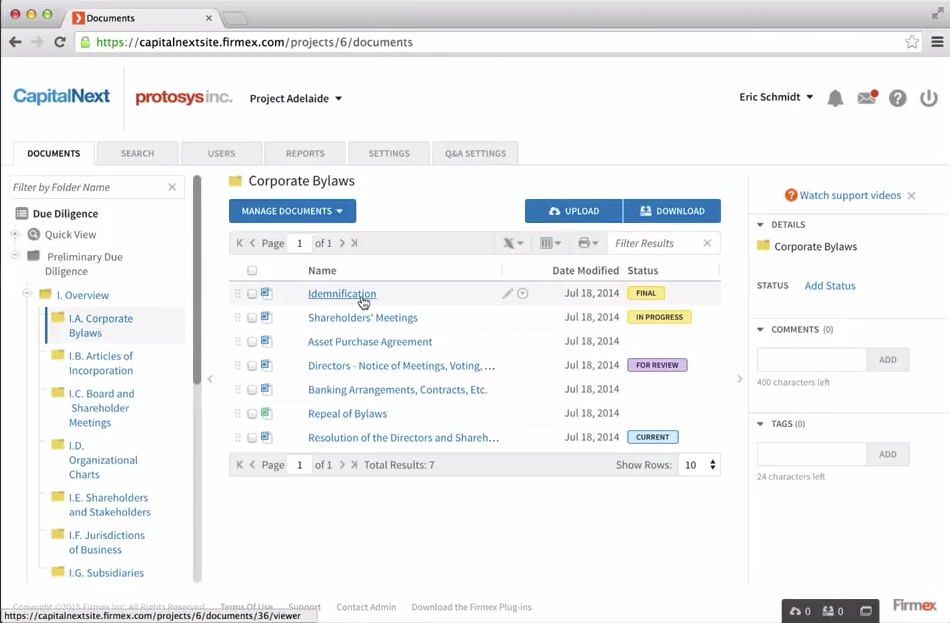Reload the page with browser refresh button
The height and width of the screenshot is (623, 950).
pyautogui.click(x=59, y=42)
